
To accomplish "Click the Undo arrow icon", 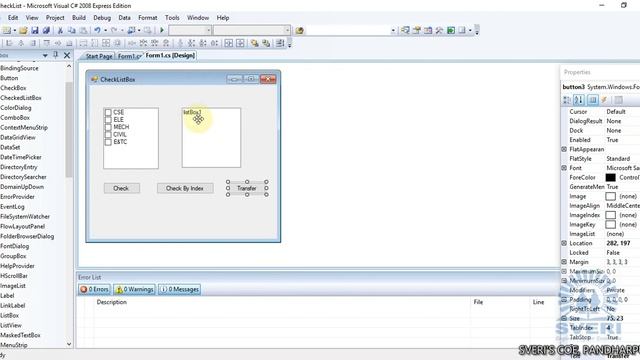I will 97,30.
